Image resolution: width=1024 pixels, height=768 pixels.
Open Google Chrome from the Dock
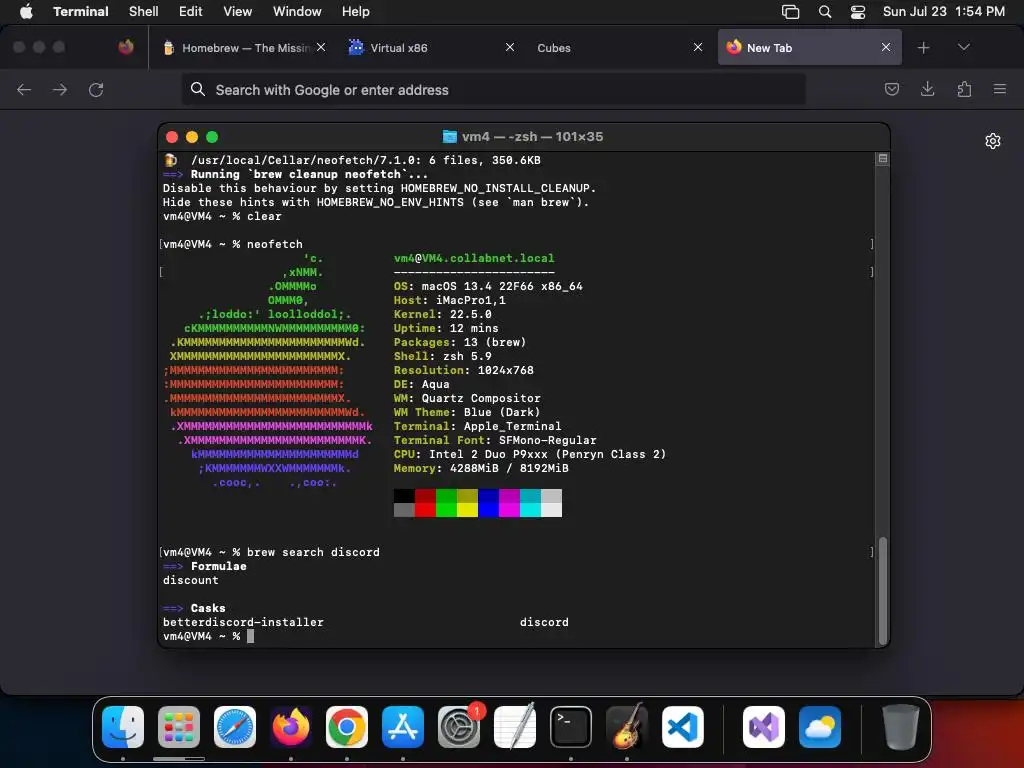pos(347,727)
